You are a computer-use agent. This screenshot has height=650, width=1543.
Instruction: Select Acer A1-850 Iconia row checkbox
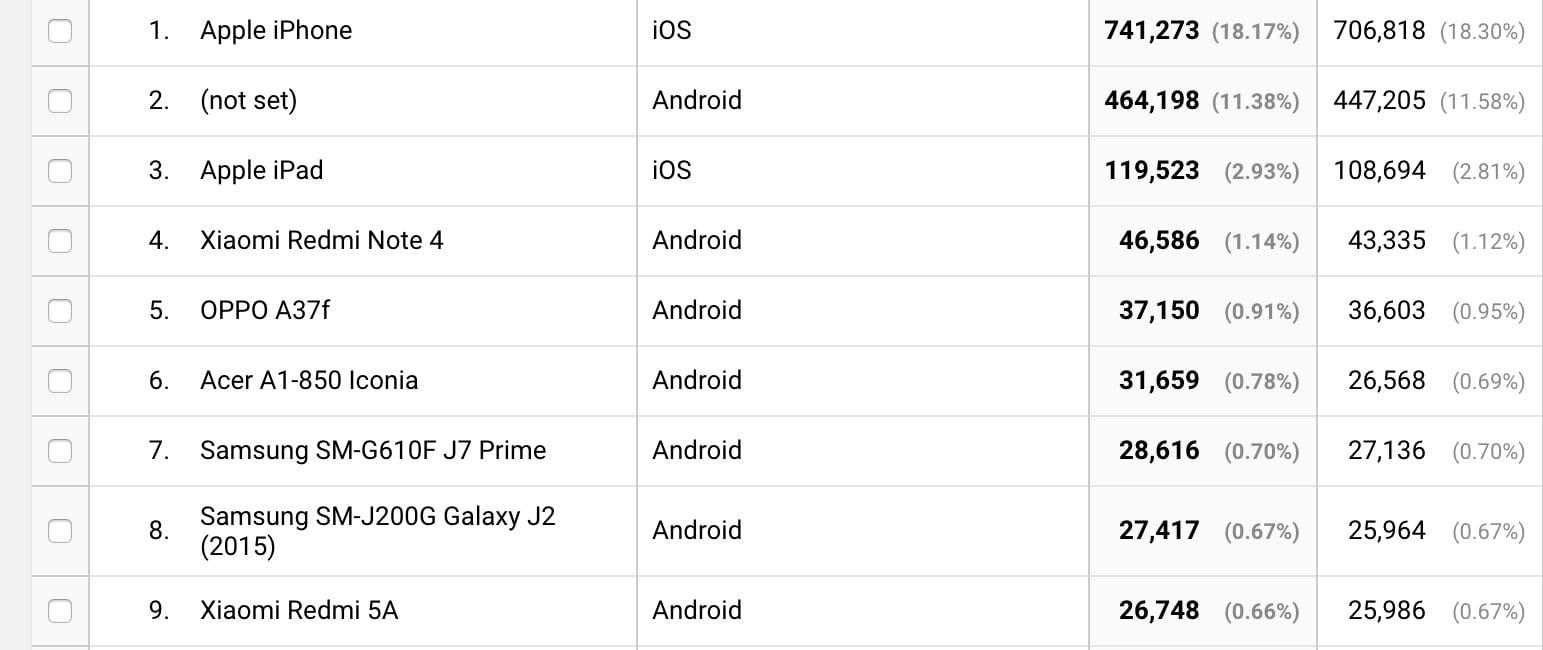[60, 381]
